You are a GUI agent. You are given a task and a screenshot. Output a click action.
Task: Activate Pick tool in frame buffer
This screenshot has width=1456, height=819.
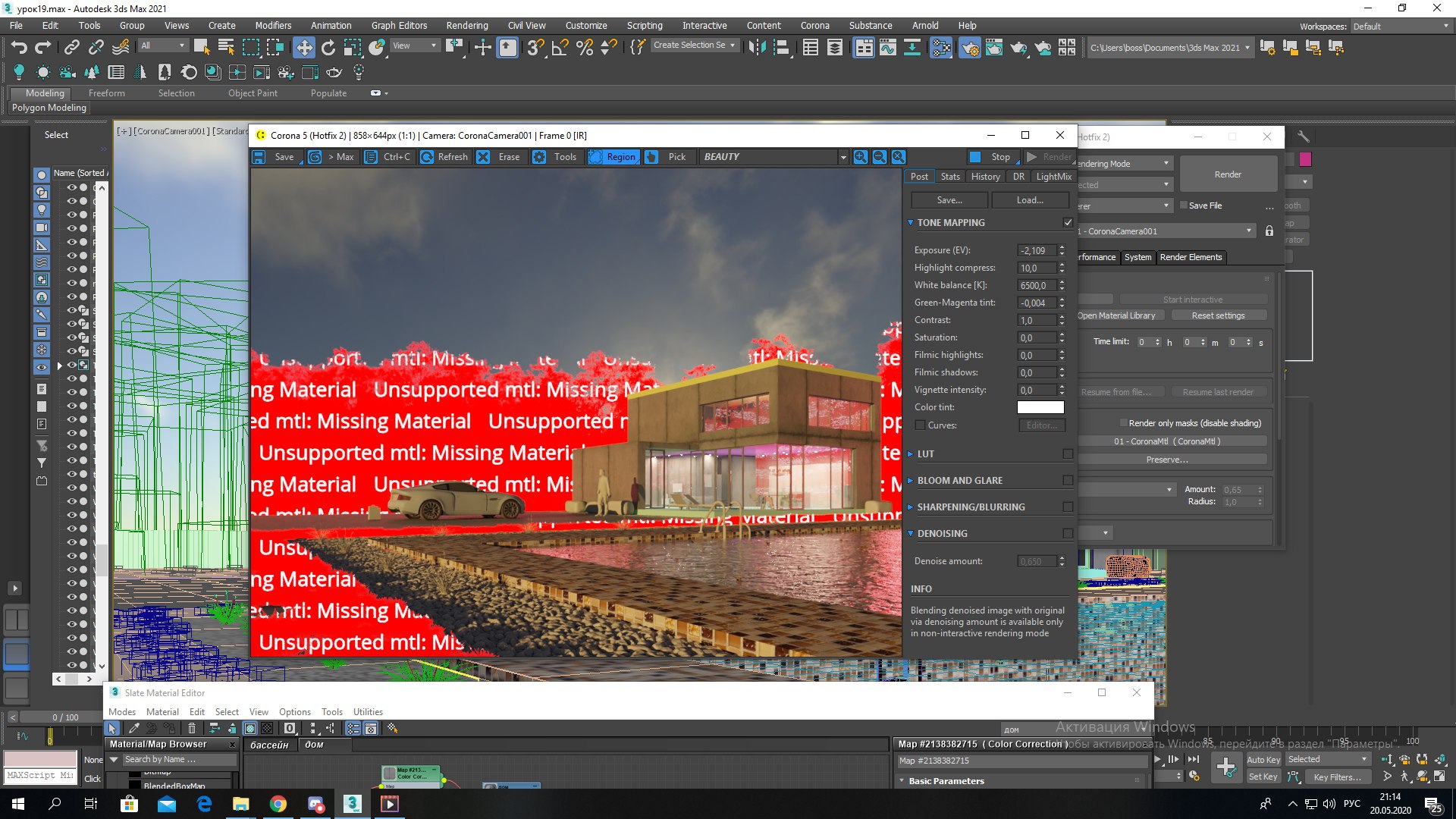click(x=667, y=157)
